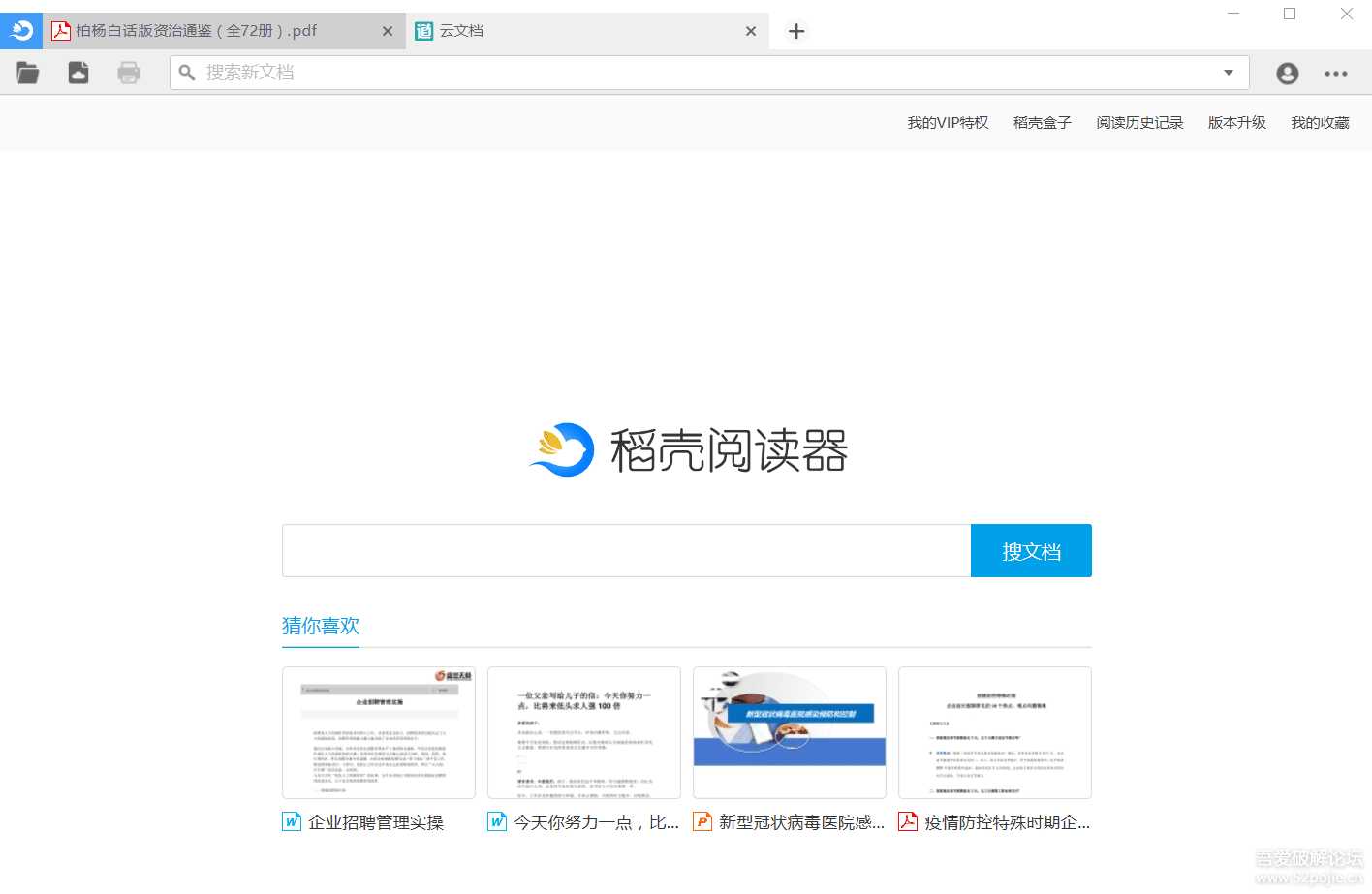Click the main document search input field

coord(626,551)
